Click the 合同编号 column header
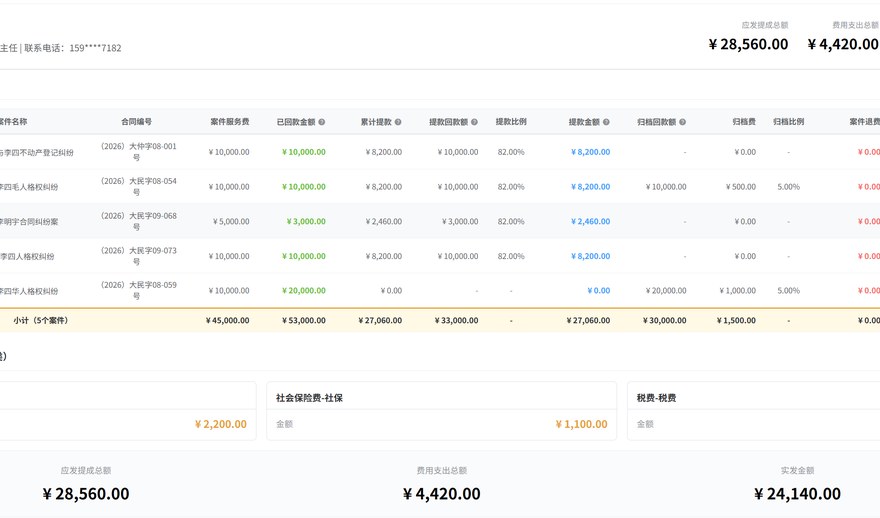Viewport: 880px width, 518px height. 136,121
